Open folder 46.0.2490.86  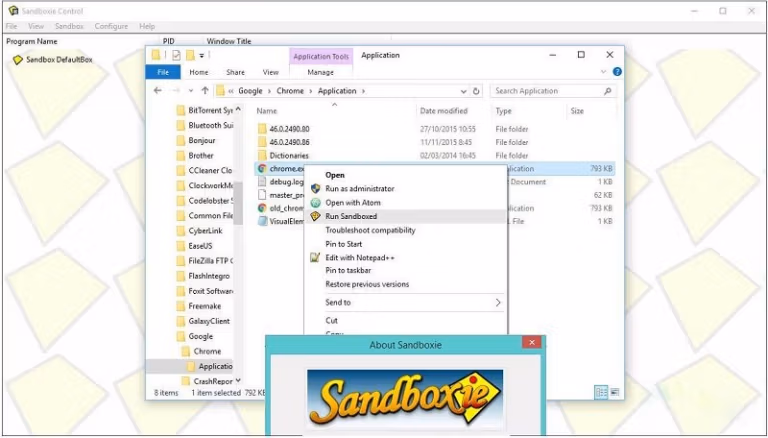tap(289, 143)
